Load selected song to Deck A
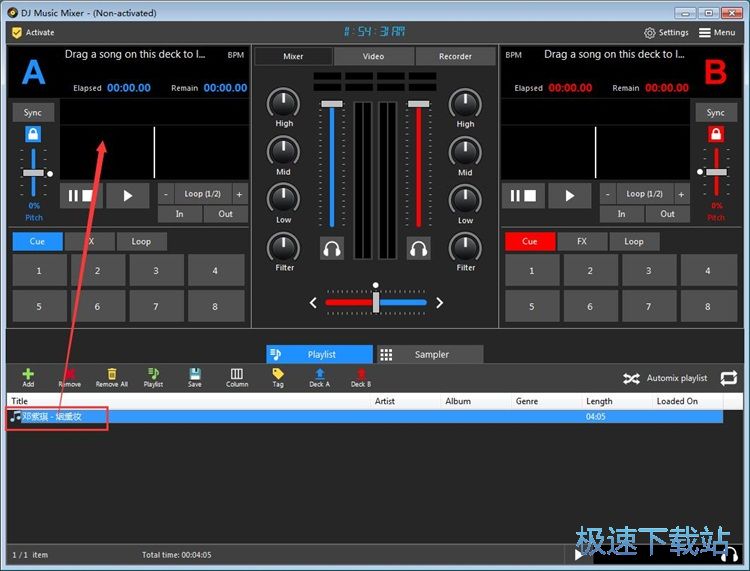Viewport: 750px width, 571px height. tap(320, 374)
